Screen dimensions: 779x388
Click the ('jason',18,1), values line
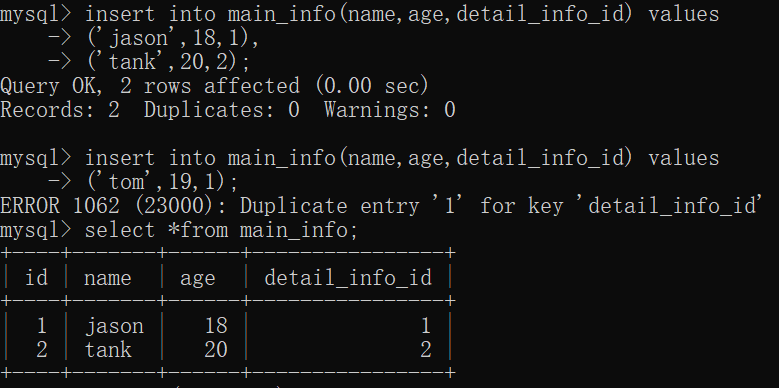pyautogui.click(x=172, y=38)
